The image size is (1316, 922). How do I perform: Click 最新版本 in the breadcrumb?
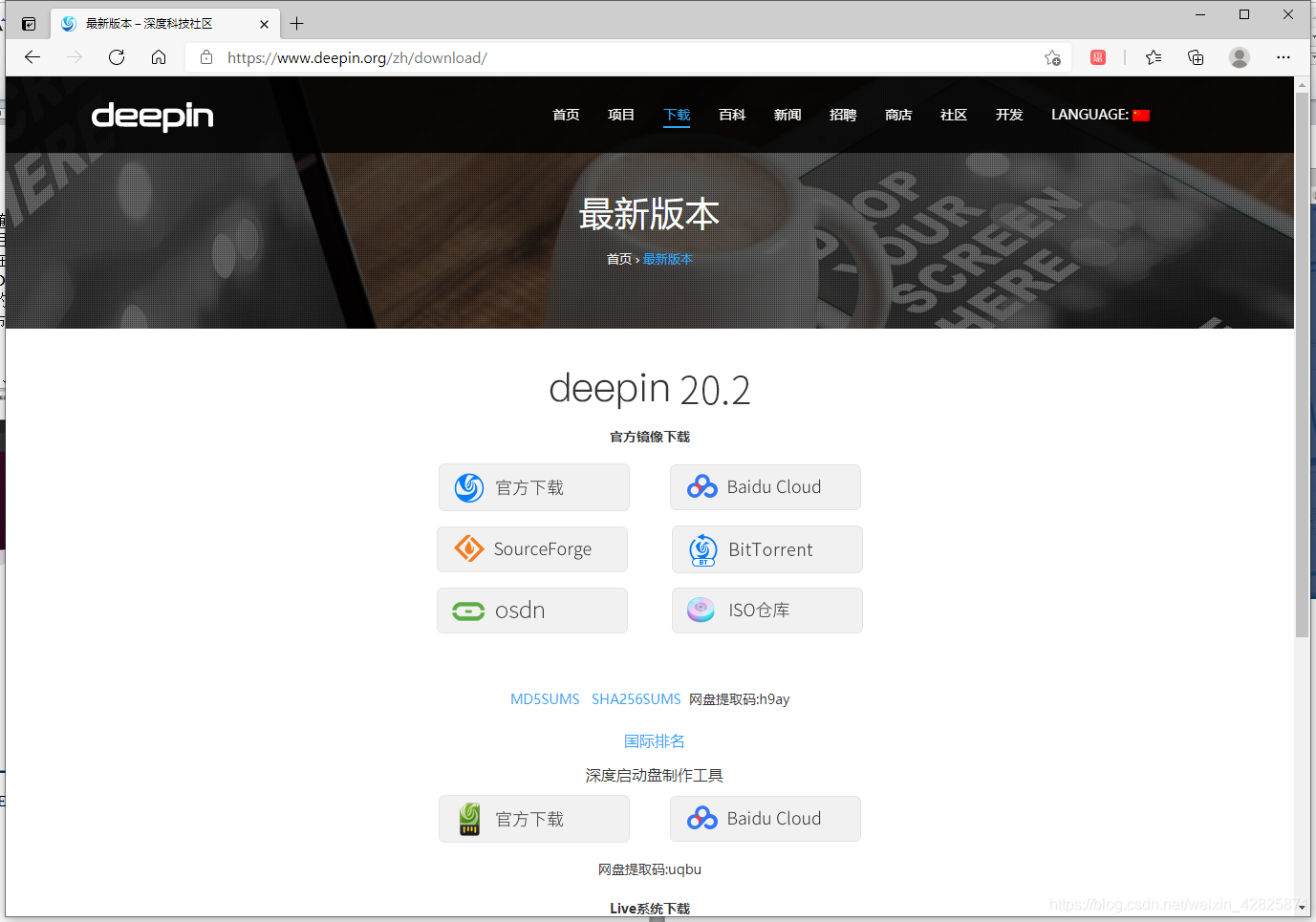(668, 259)
